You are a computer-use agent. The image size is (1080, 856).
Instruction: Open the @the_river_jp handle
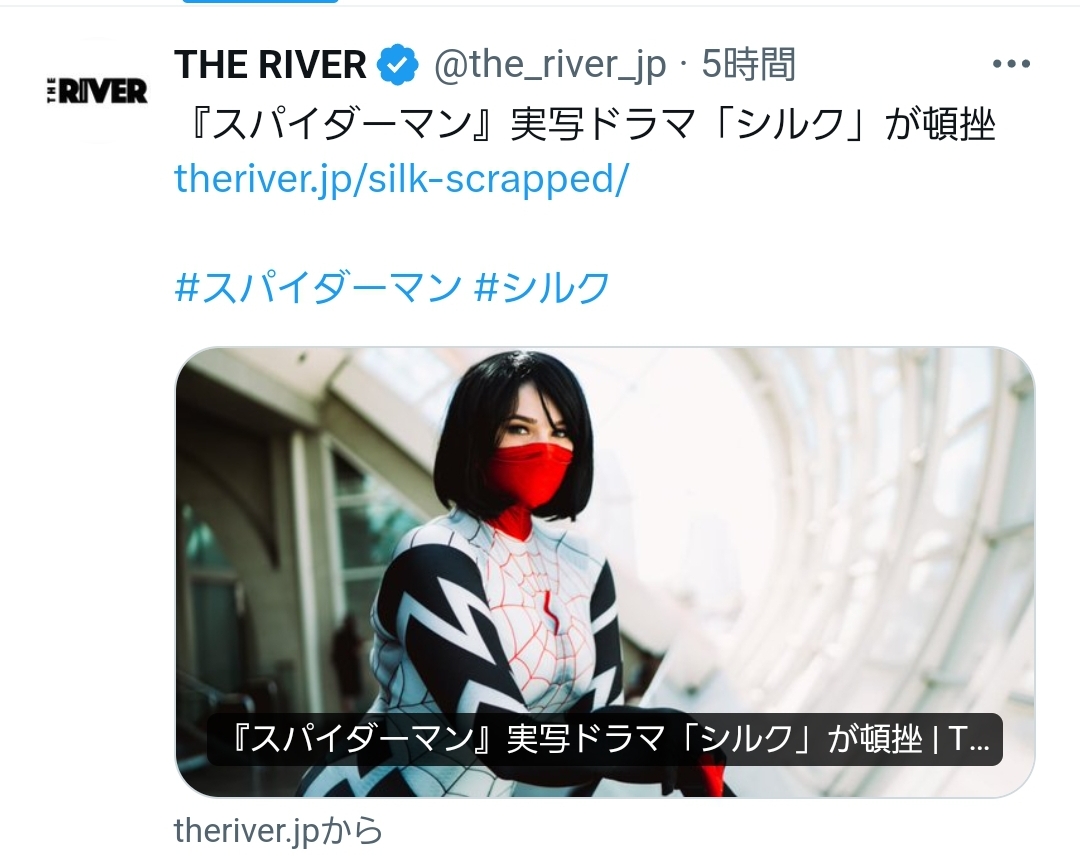(550, 65)
